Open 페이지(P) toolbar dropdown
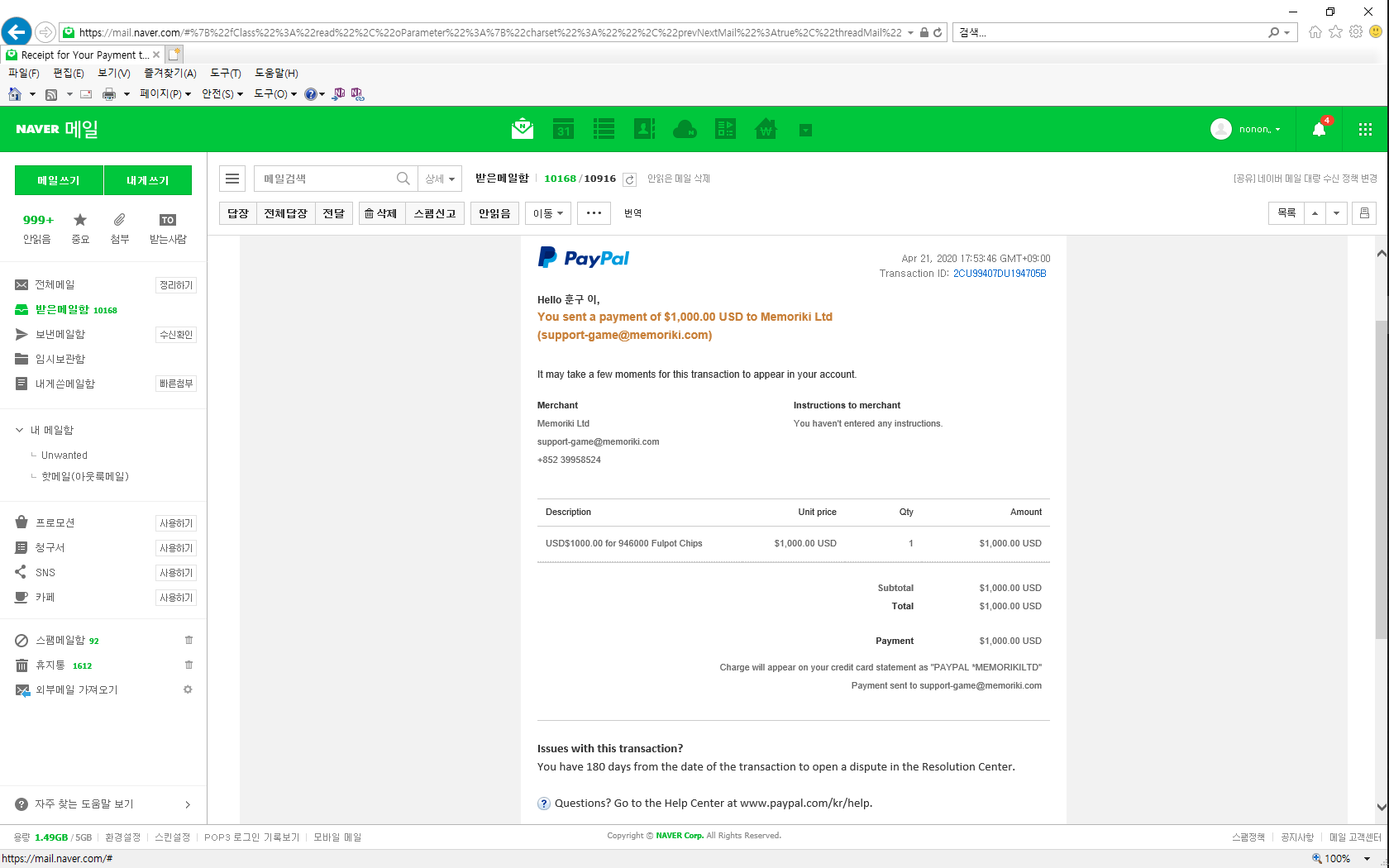Screen dimensions: 1389x868 (x=165, y=94)
